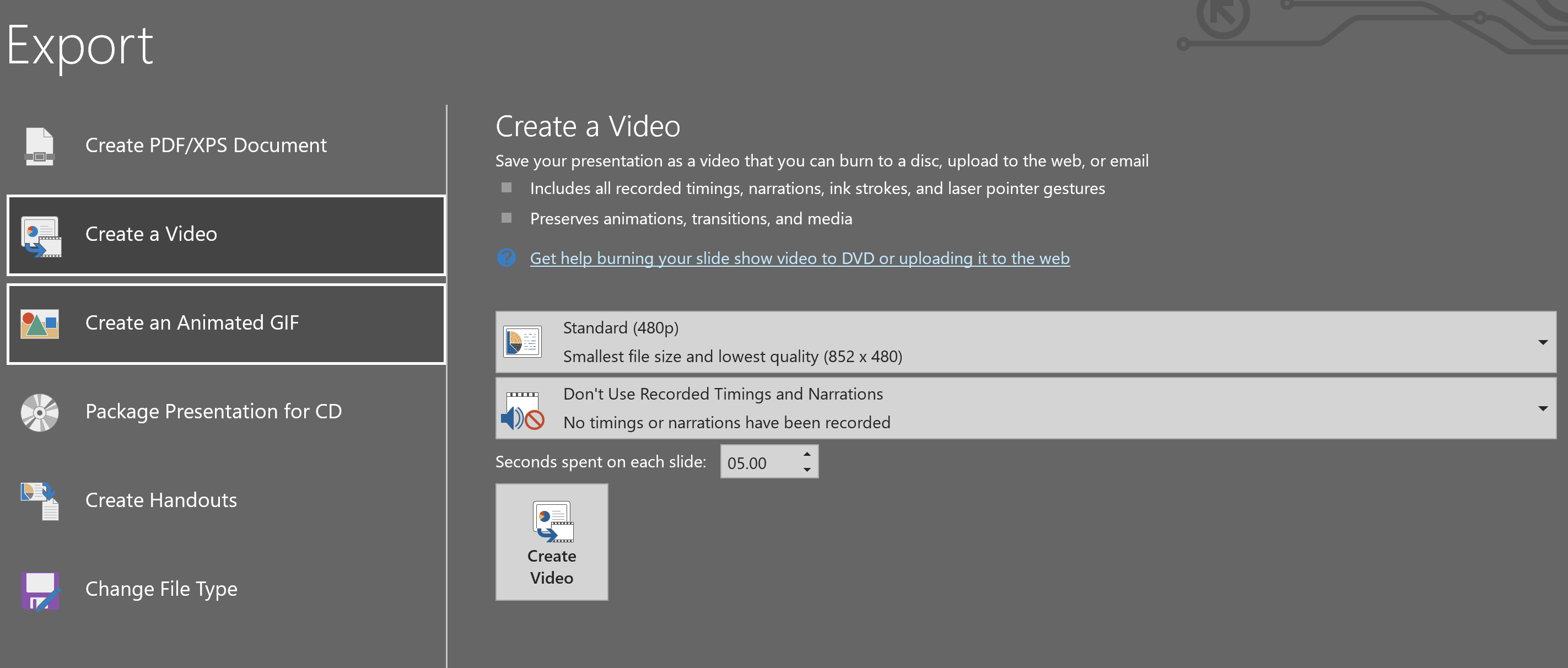Open Package Presentation for CD
This screenshot has height=668, width=1568.
tap(226, 412)
